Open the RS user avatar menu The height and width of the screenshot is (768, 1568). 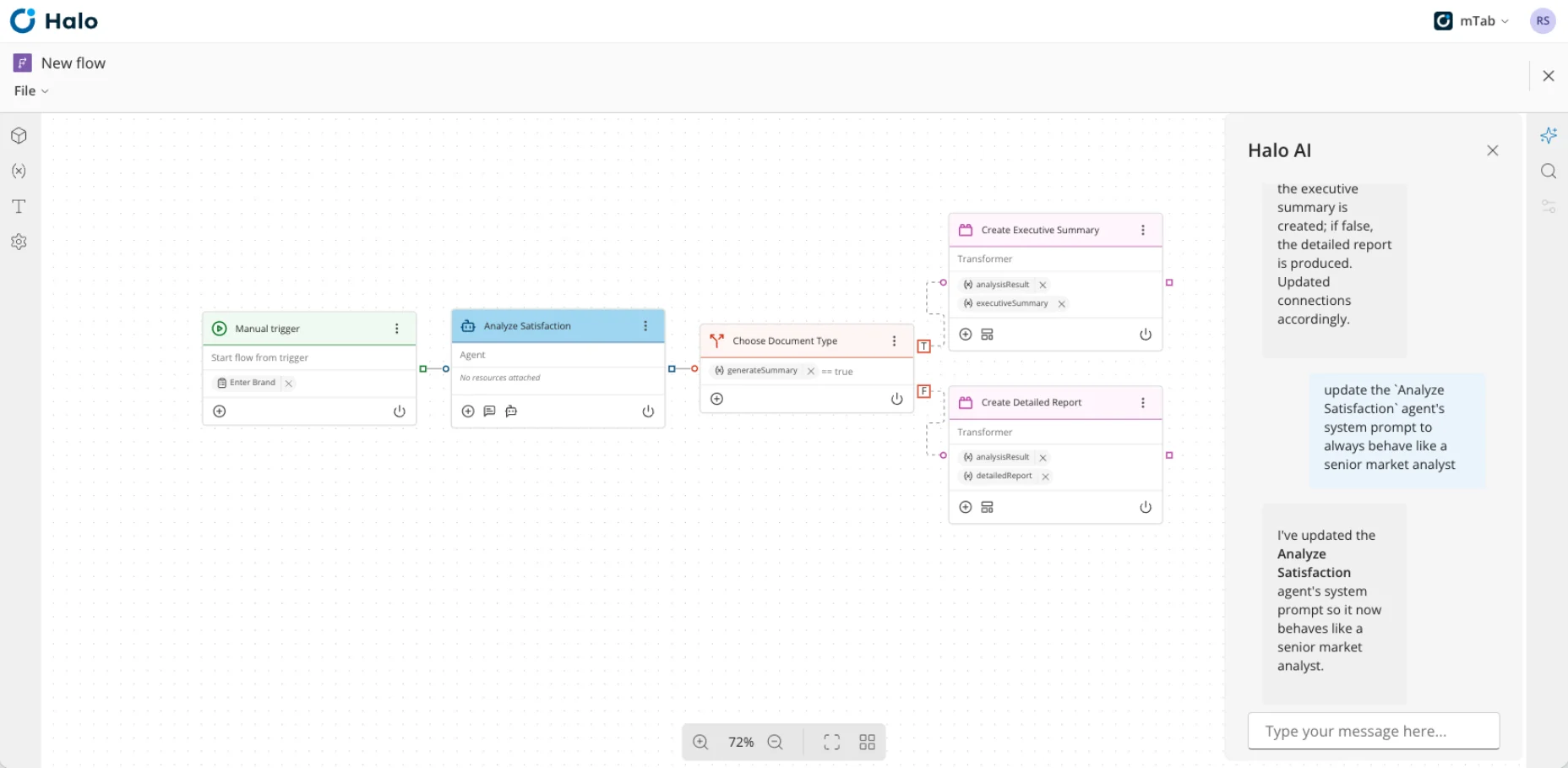pyautogui.click(x=1543, y=21)
